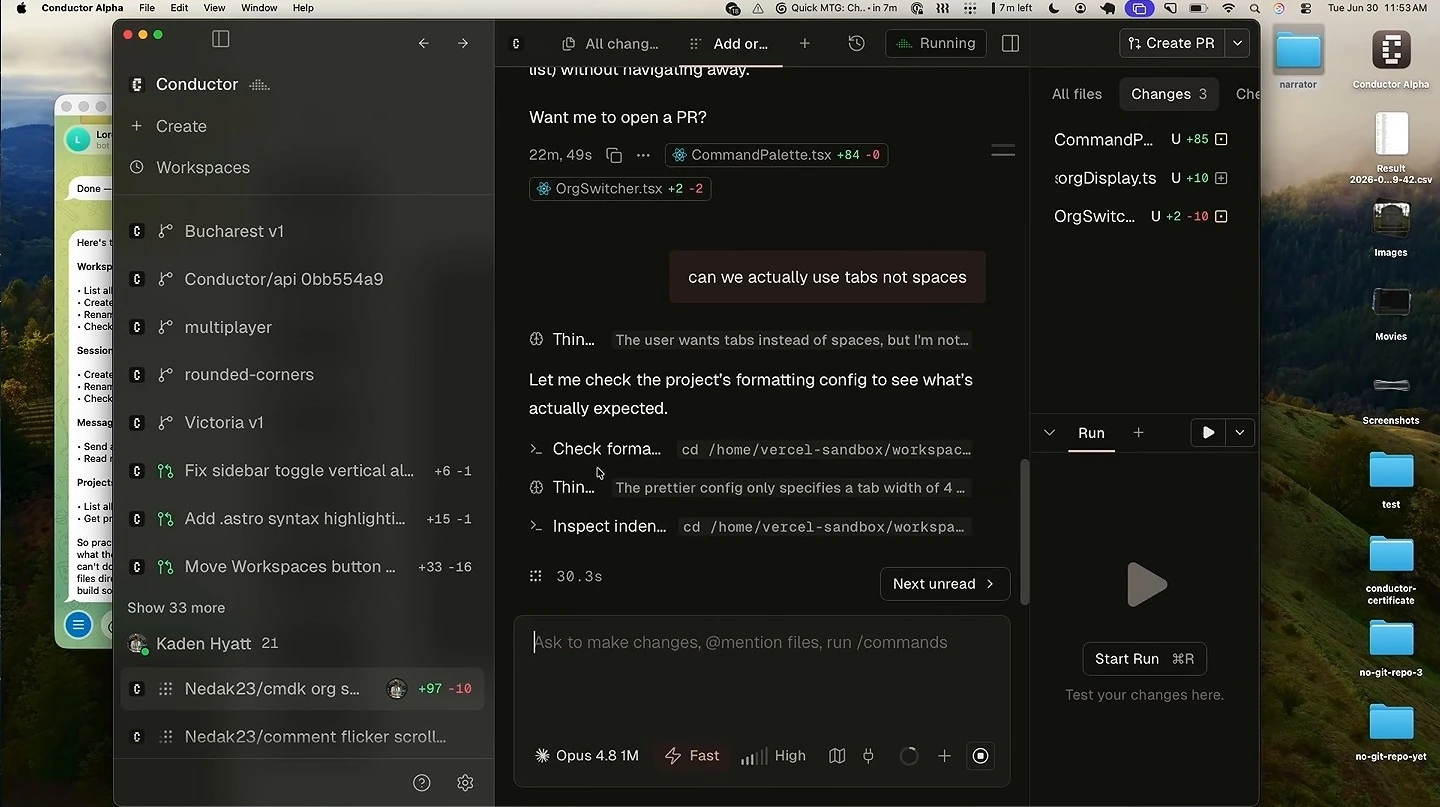Screen dimensions: 1440x807
Task: Switch to the All files tab
Action: click(1077, 94)
